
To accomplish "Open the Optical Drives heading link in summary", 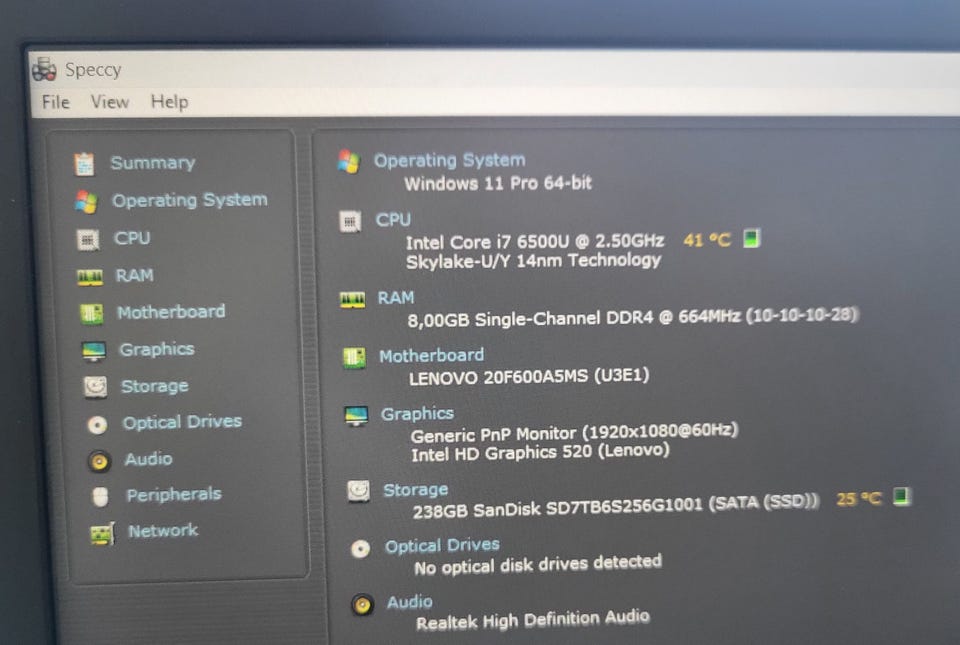I will point(442,545).
